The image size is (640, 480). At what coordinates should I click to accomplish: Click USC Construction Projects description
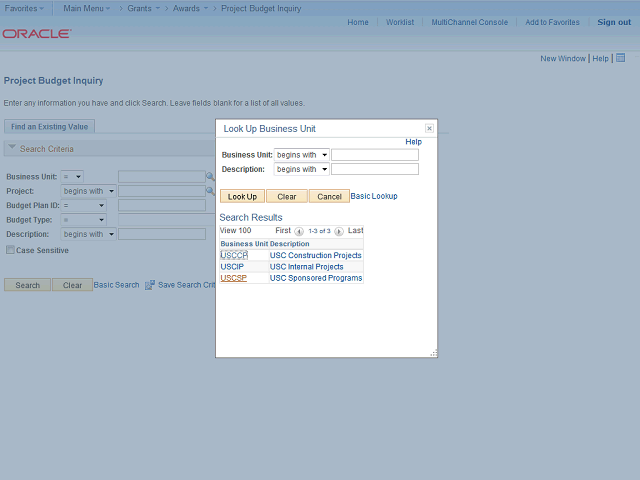316,255
